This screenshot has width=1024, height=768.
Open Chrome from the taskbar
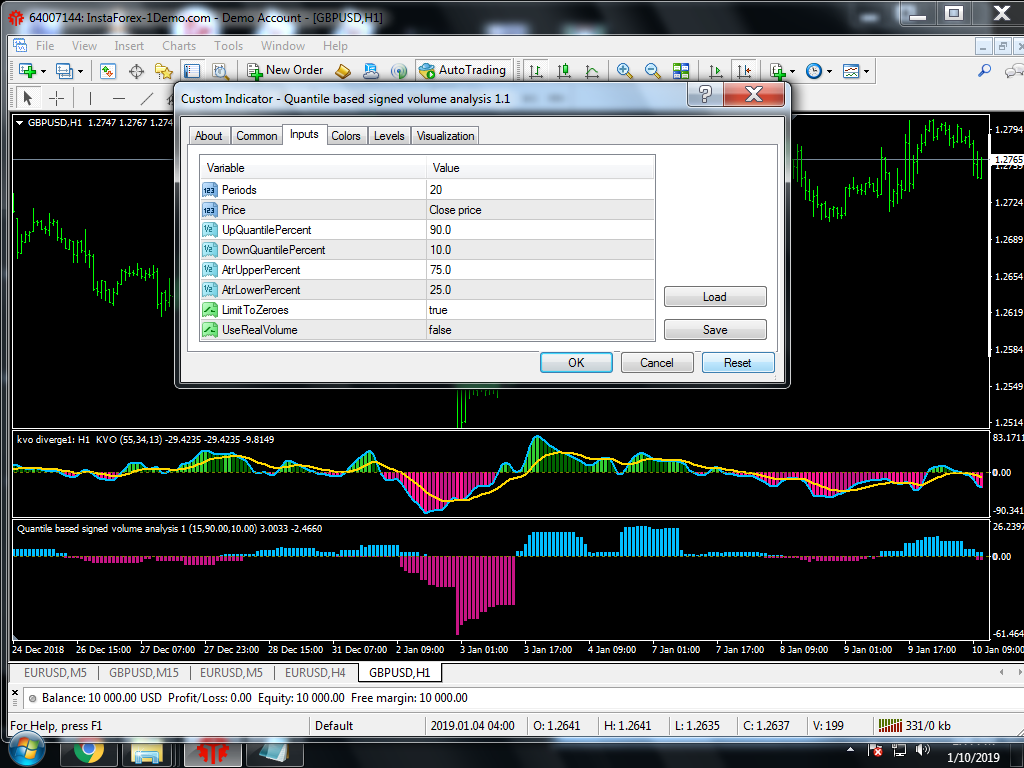[88, 752]
